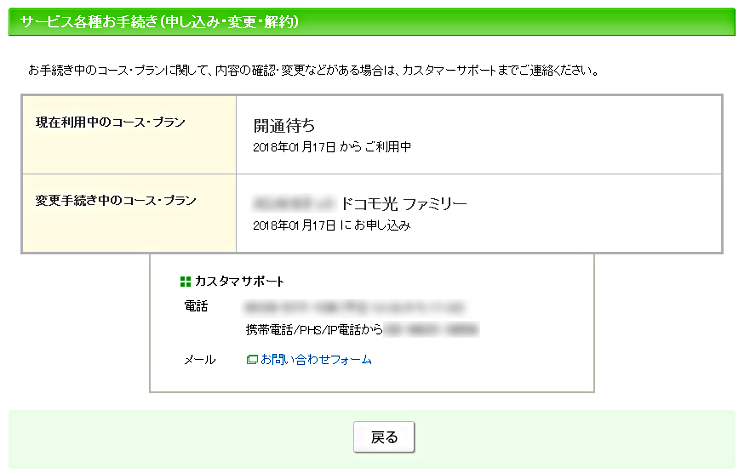Click the 現在利用中のコース・プラン label cell
Image resolution: width=750 pixels, height=473 pixels.
[129, 134]
